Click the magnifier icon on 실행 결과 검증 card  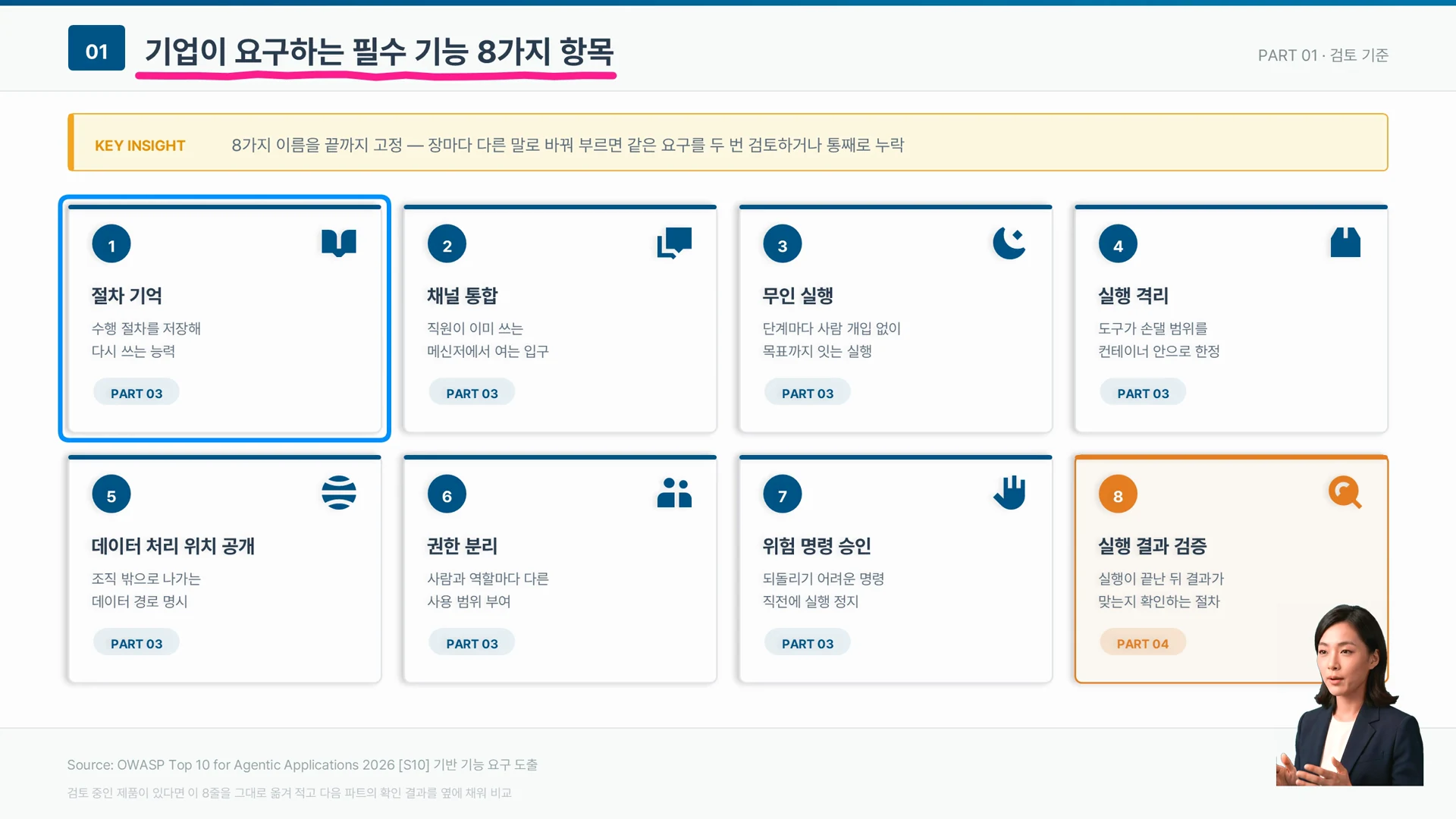[x=1345, y=493]
